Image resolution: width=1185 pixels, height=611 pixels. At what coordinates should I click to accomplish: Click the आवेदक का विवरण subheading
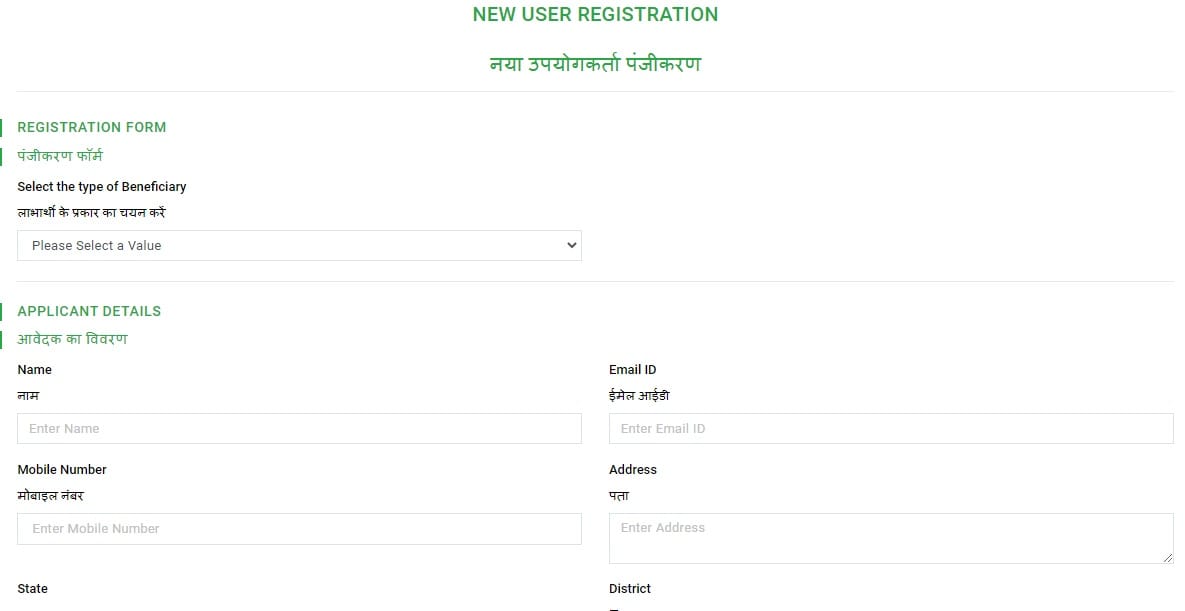coord(72,339)
